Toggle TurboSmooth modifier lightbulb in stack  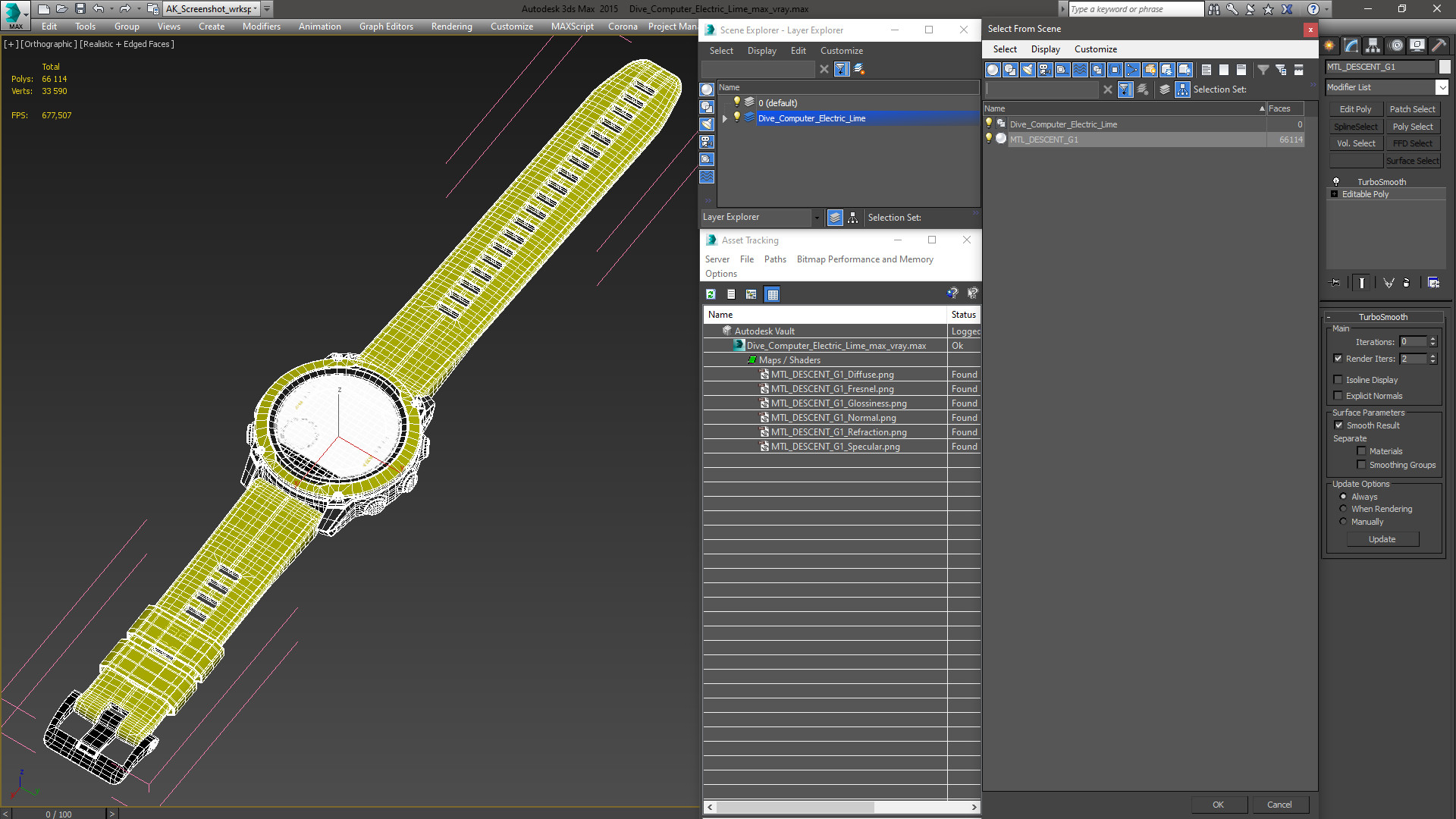1336,182
